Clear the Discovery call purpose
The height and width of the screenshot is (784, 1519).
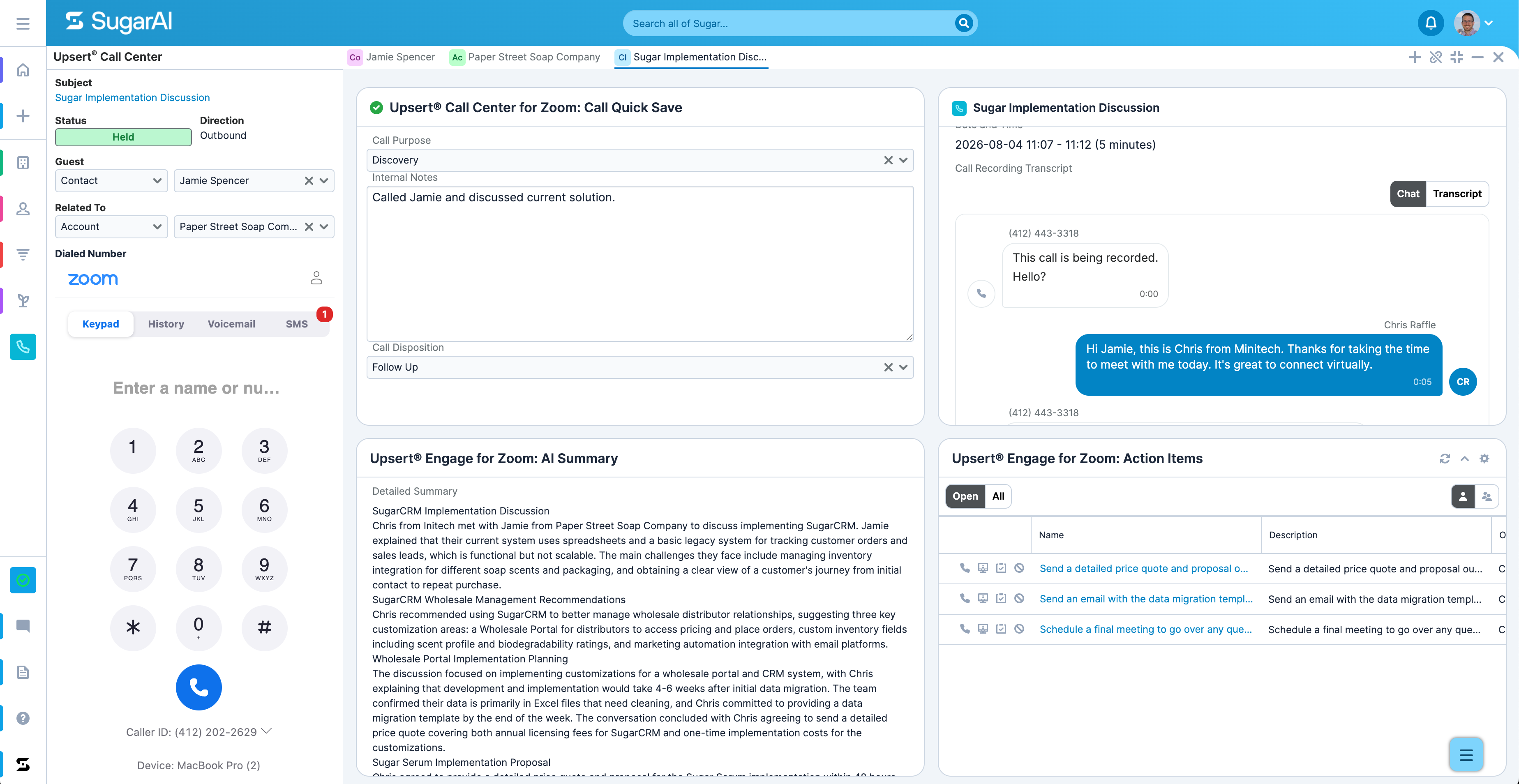coord(888,160)
